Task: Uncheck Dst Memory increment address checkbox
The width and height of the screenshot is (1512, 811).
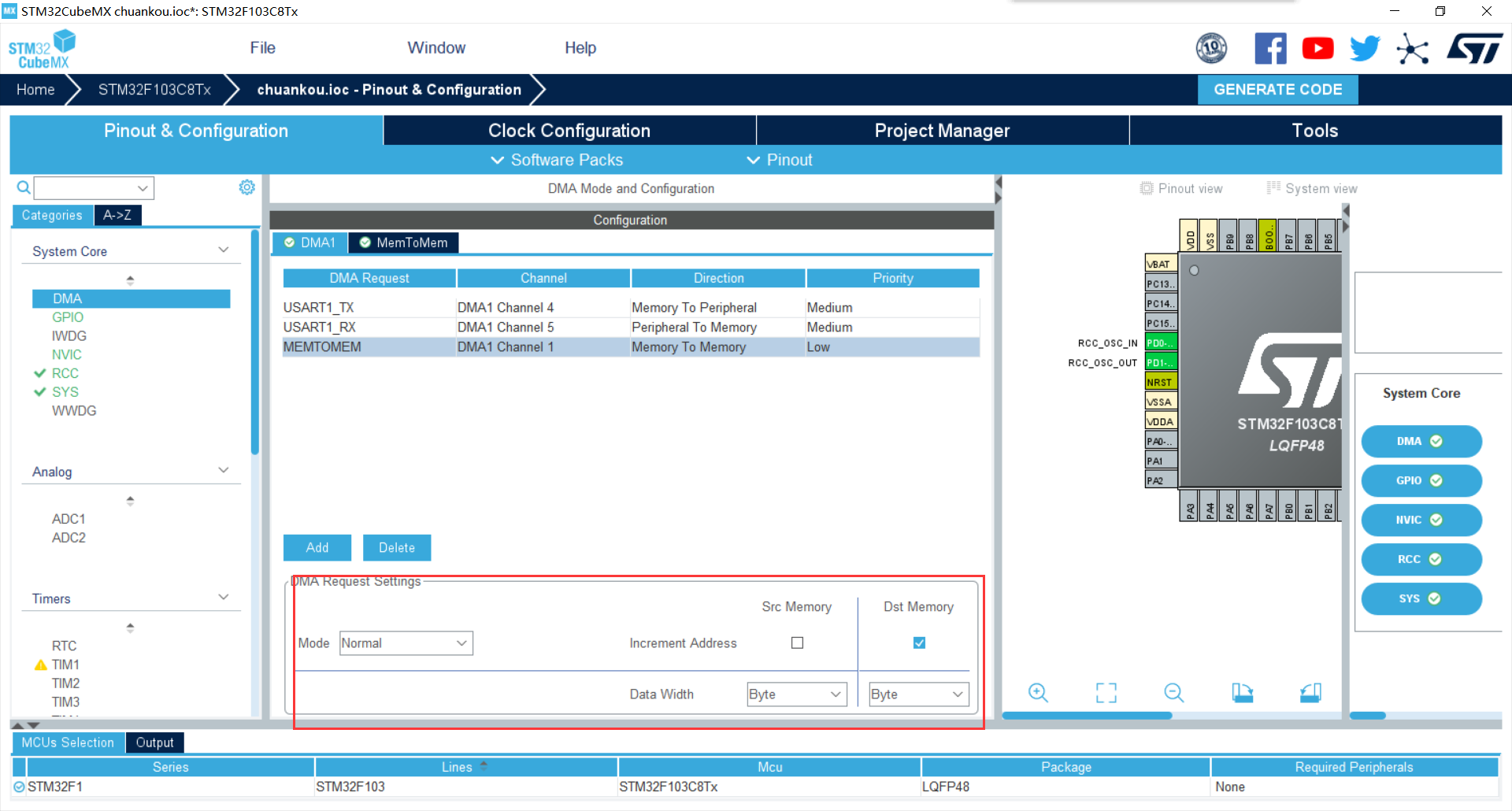Action: click(919, 643)
